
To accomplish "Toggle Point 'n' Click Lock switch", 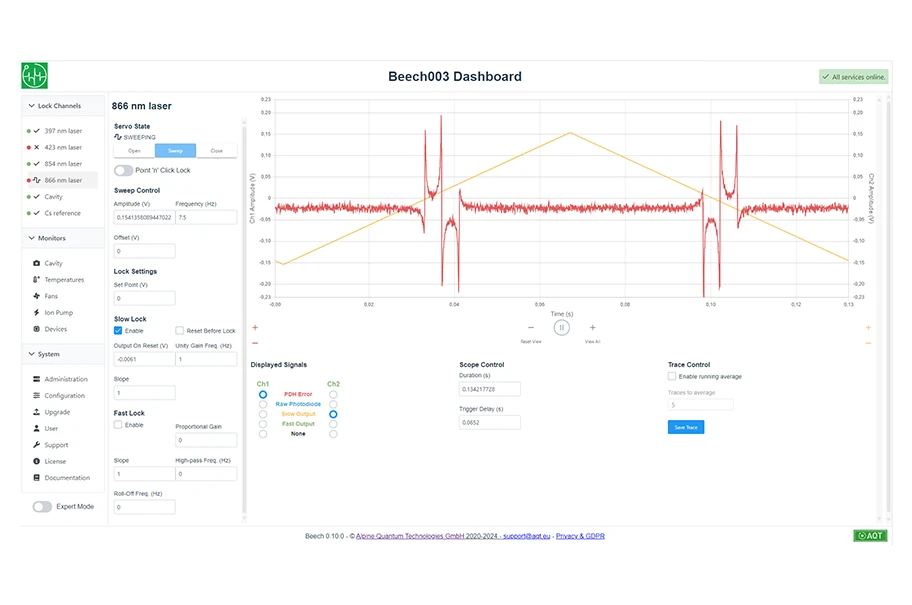I will (124, 170).
